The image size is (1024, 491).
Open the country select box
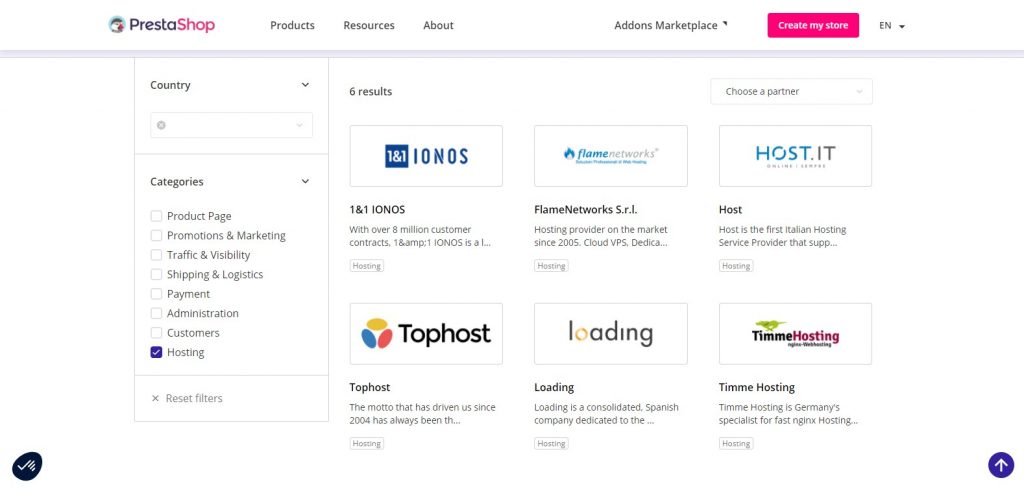tap(231, 125)
